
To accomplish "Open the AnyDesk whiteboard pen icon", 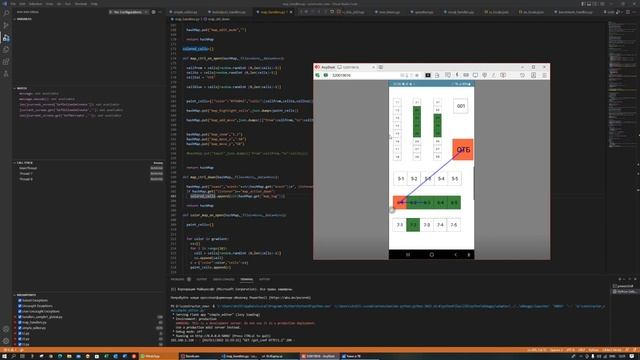I will click(x=493, y=75).
